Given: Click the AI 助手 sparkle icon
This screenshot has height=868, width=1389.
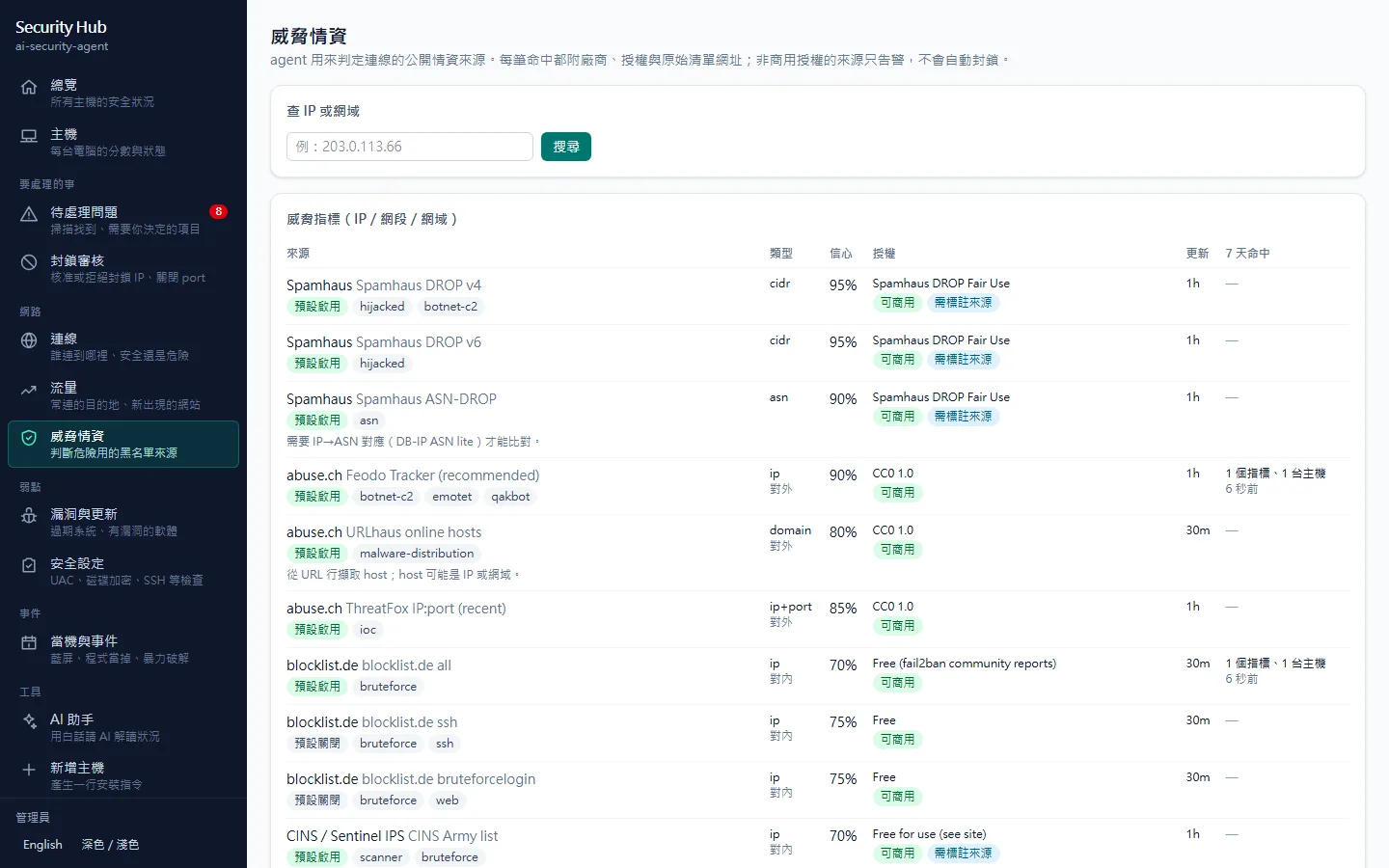Looking at the screenshot, I should point(29,721).
